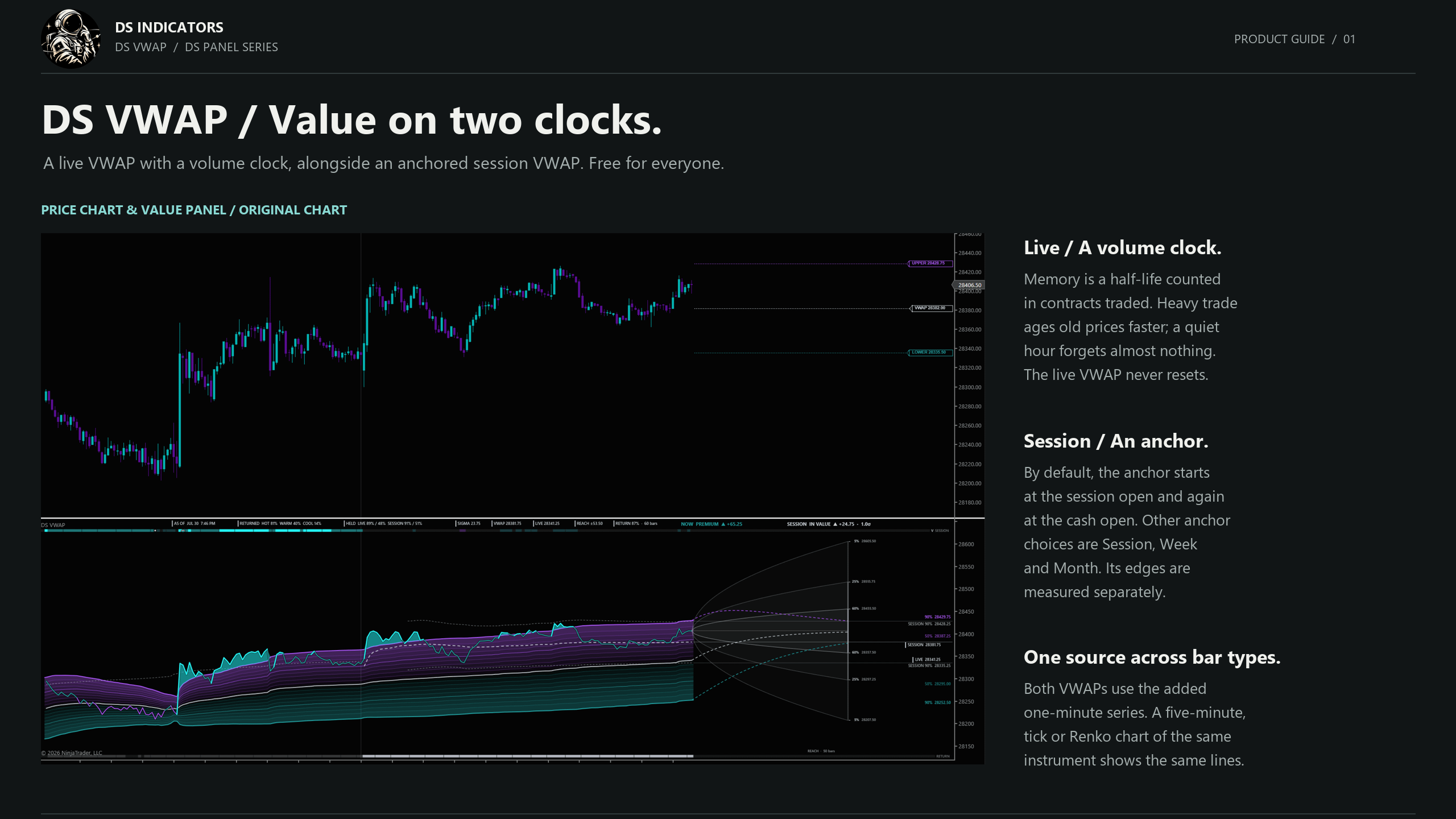The image size is (1456, 819).
Task: Click the VWAP 28382.00 price tag
Action: (x=931, y=308)
